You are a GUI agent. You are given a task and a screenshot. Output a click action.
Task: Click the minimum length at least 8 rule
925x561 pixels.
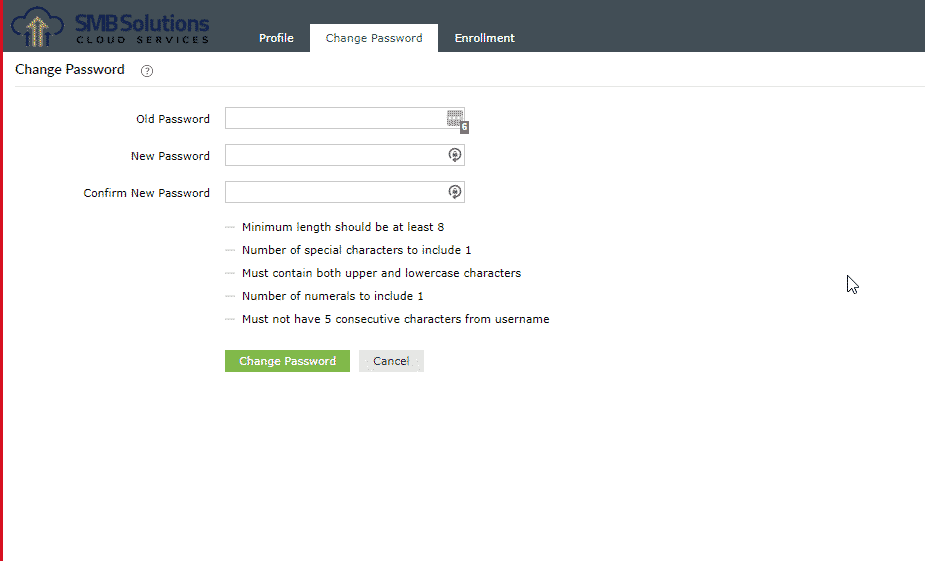(343, 227)
